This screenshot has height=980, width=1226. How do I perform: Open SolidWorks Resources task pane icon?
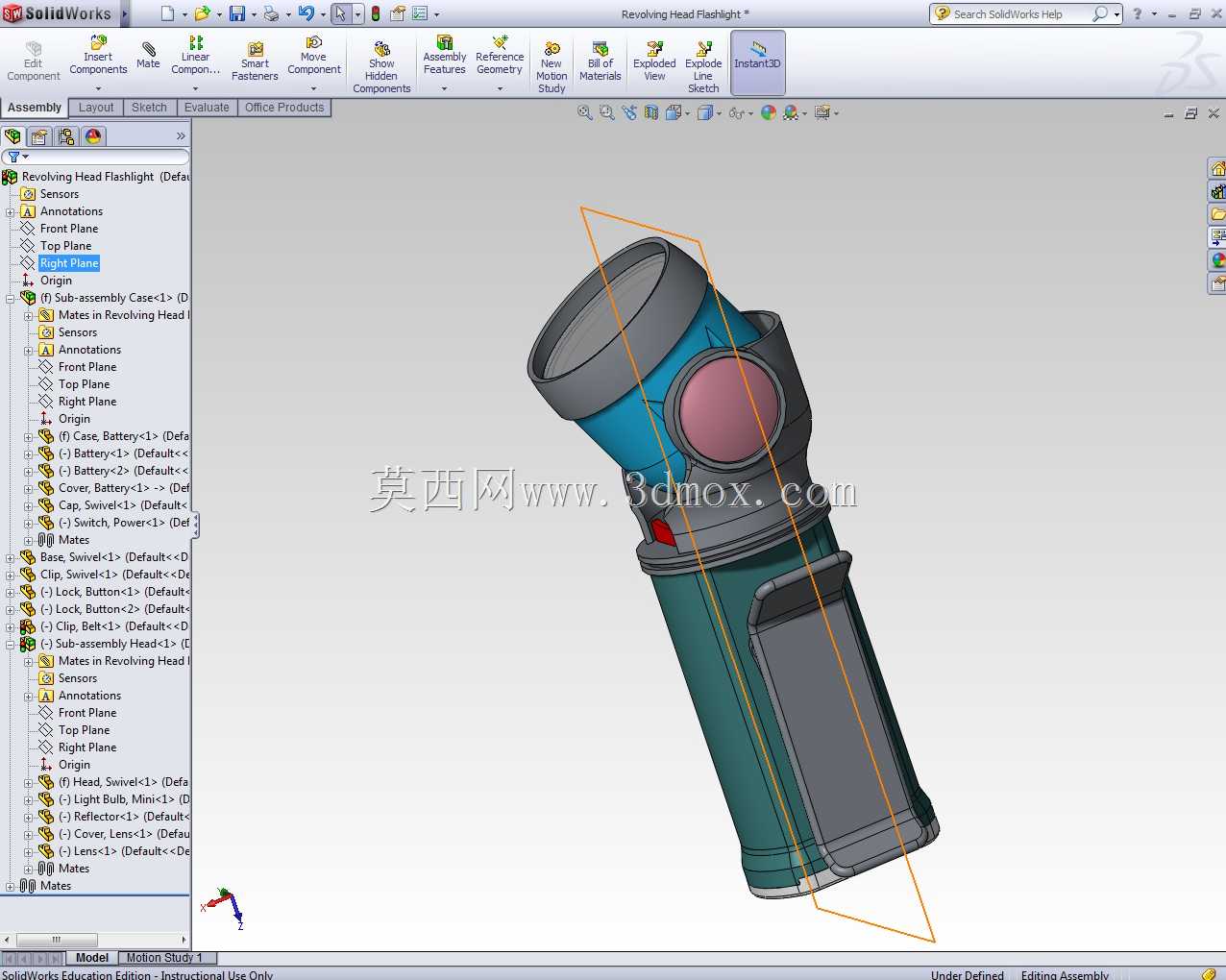(1217, 169)
